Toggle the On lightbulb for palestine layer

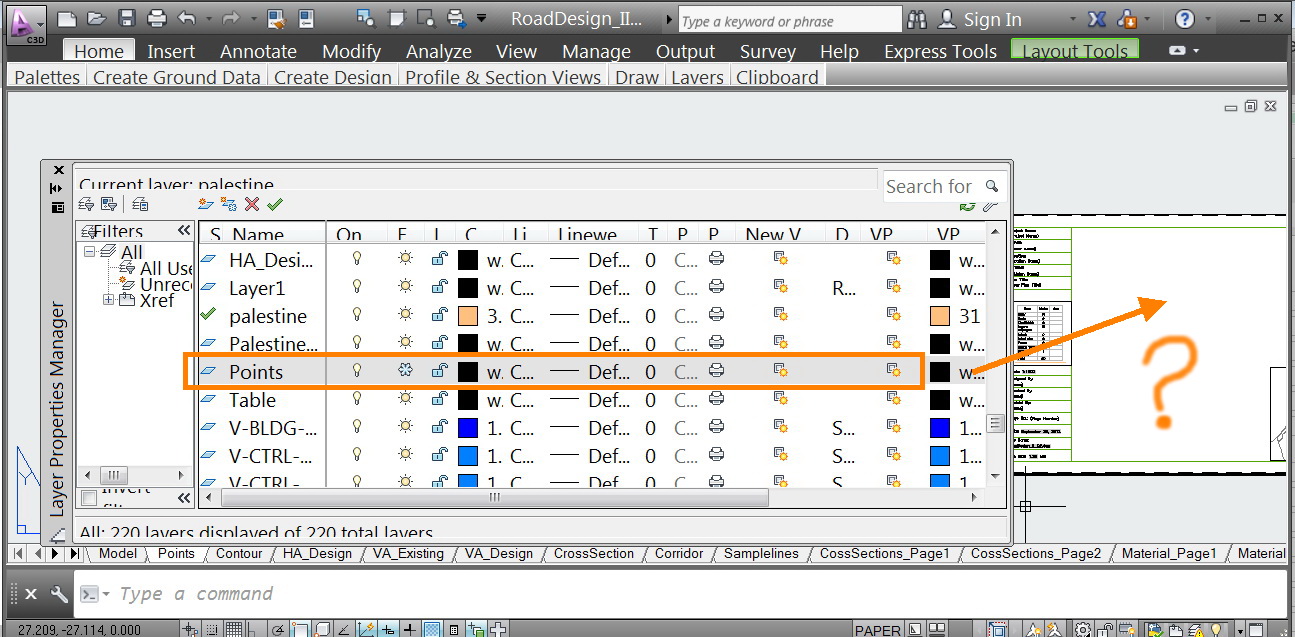click(x=355, y=315)
